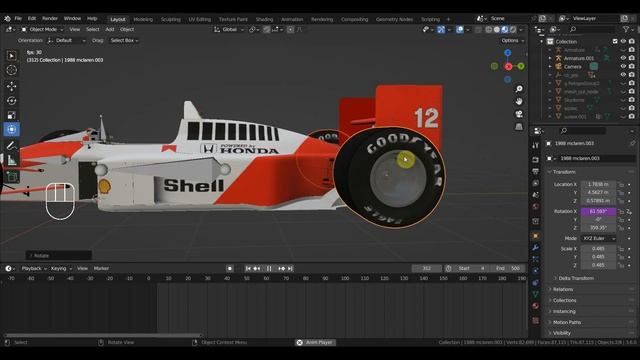This screenshot has width=640, height=360.
Task: Toggle Collection exclude checkbox
Action: pyautogui.click(x=615, y=41)
